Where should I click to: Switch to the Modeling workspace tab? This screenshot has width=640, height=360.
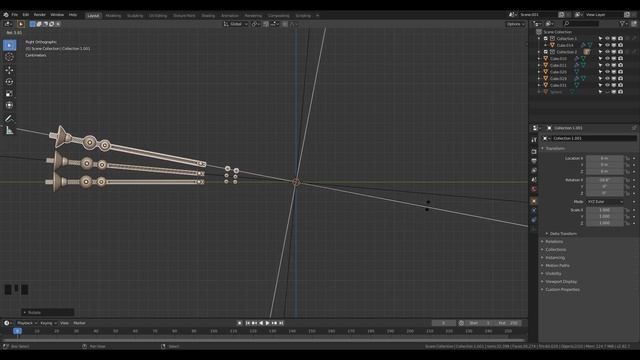[x=113, y=16]
